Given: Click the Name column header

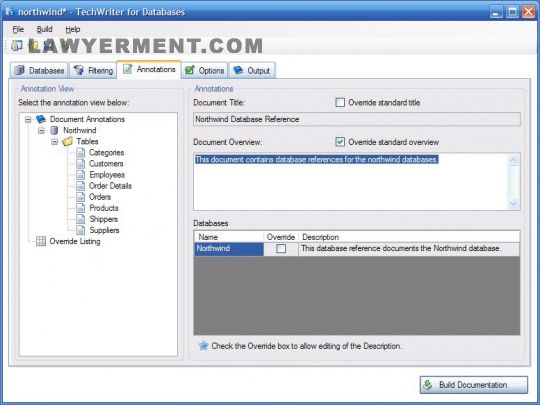Looking at the screenshot, I should pos(229,237).
